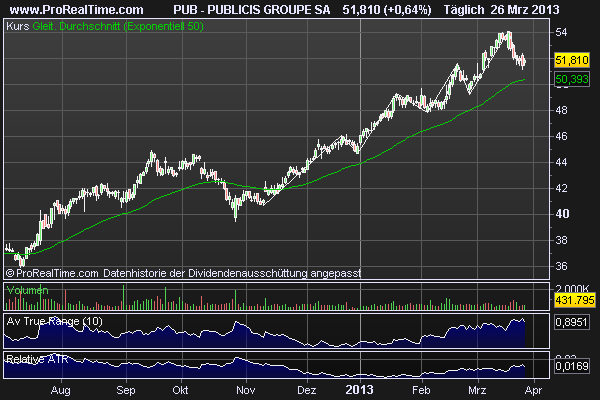600x400 pixels.
Task: Click the bold 40 price axis label
Action: [x=562, y=214]
